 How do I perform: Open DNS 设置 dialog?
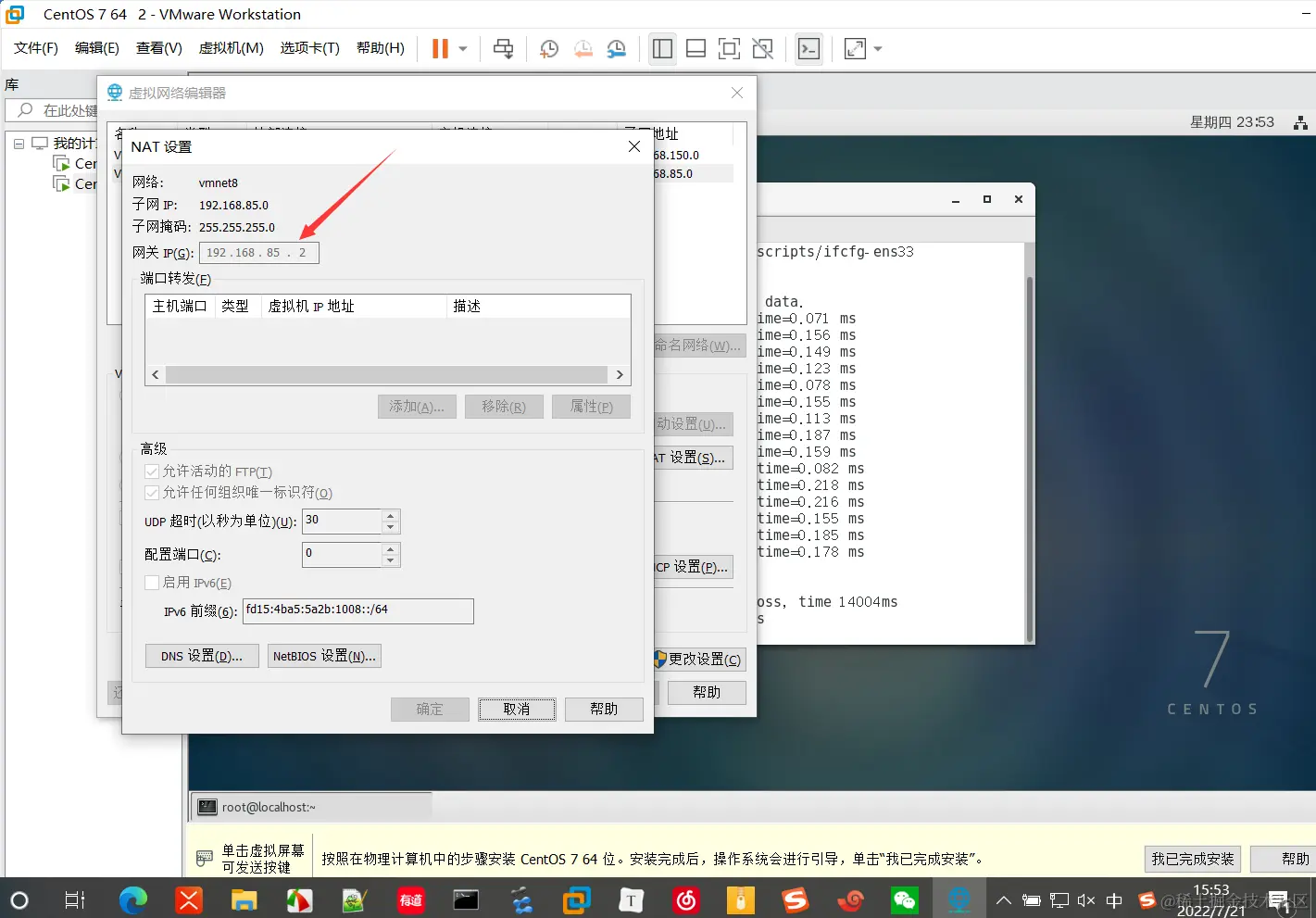[201, 655]
